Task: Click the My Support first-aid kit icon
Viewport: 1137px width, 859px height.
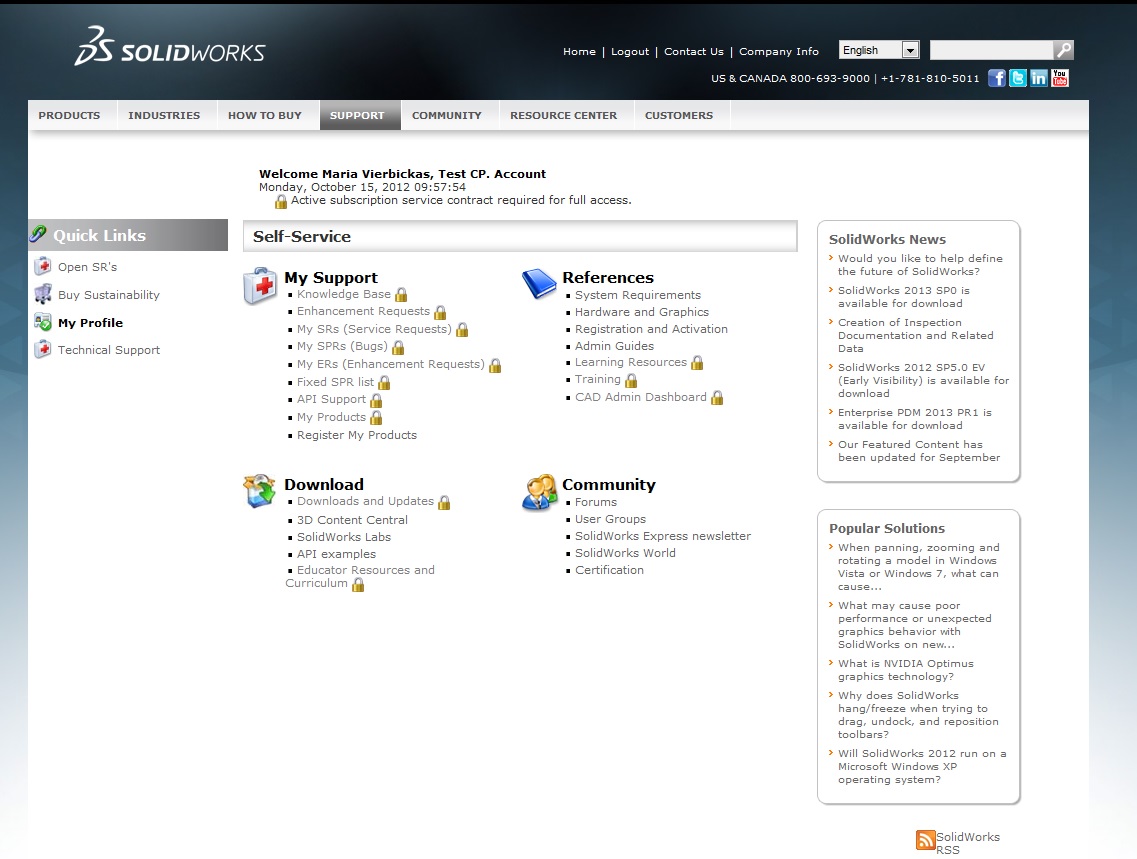Action: [x=260, y=286]
